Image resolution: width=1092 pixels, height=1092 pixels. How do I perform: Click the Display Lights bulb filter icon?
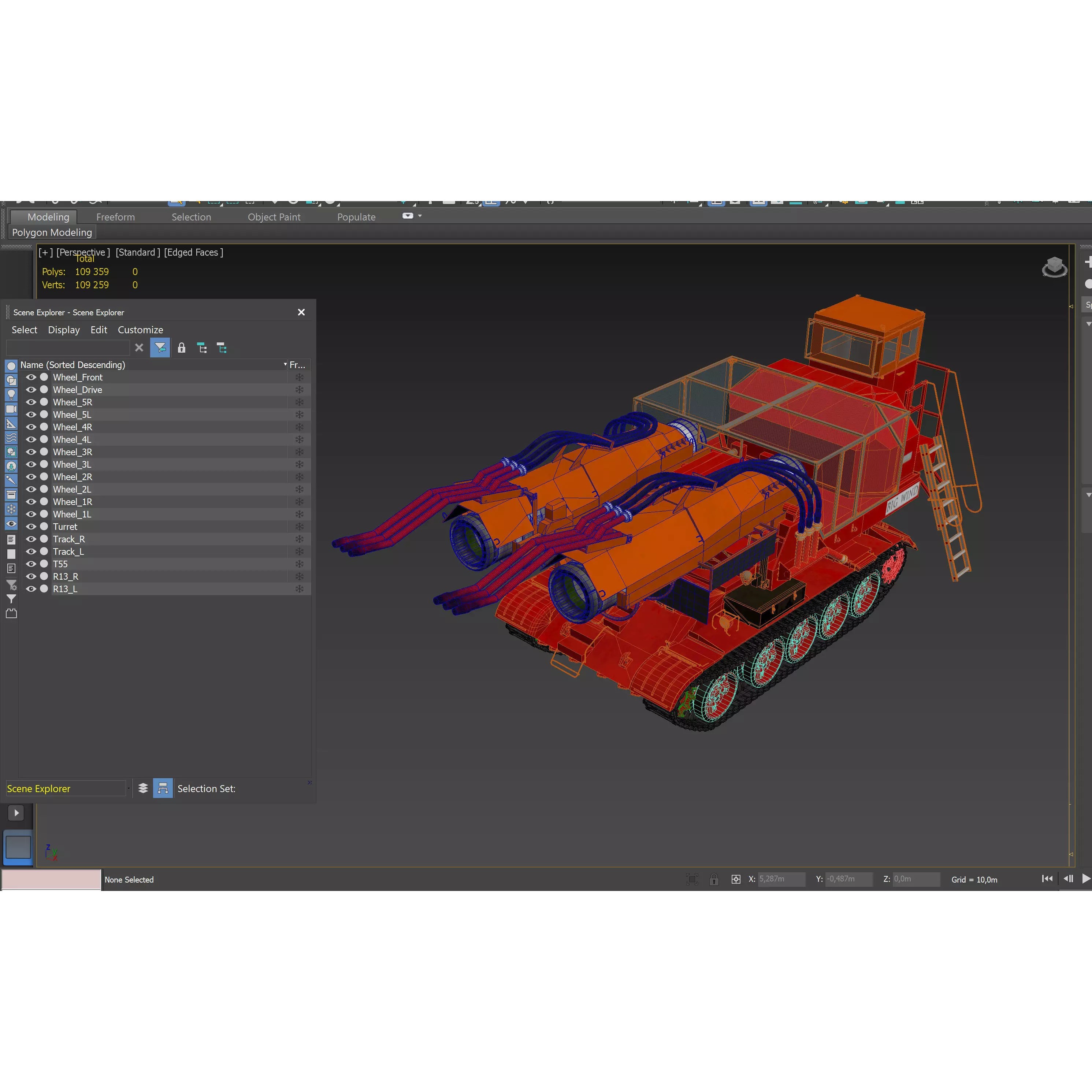[11, 394]
